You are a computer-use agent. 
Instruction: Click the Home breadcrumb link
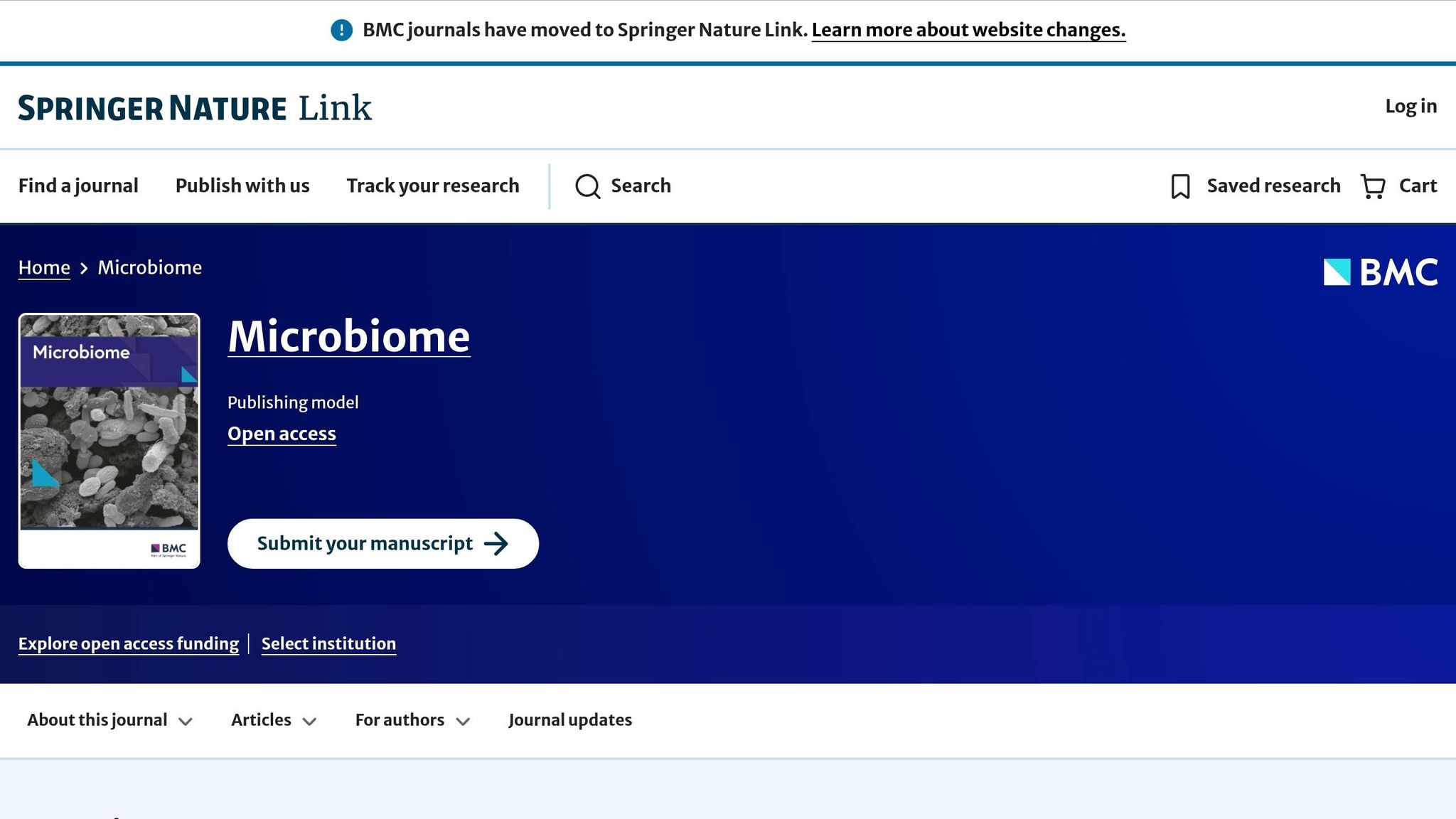[44, 267]
